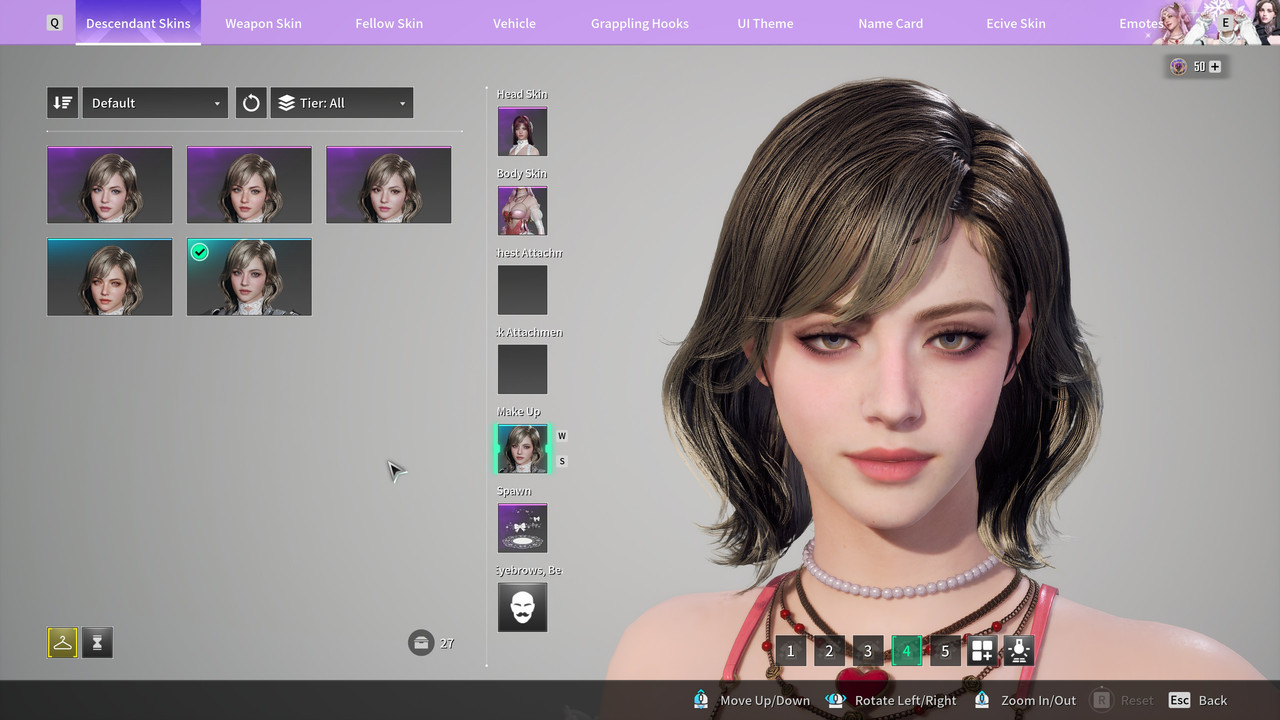Open the Eyebrows, Beard mustache slot
The height and width of the screenshot is (720, 1280).
tap(522, 607)
